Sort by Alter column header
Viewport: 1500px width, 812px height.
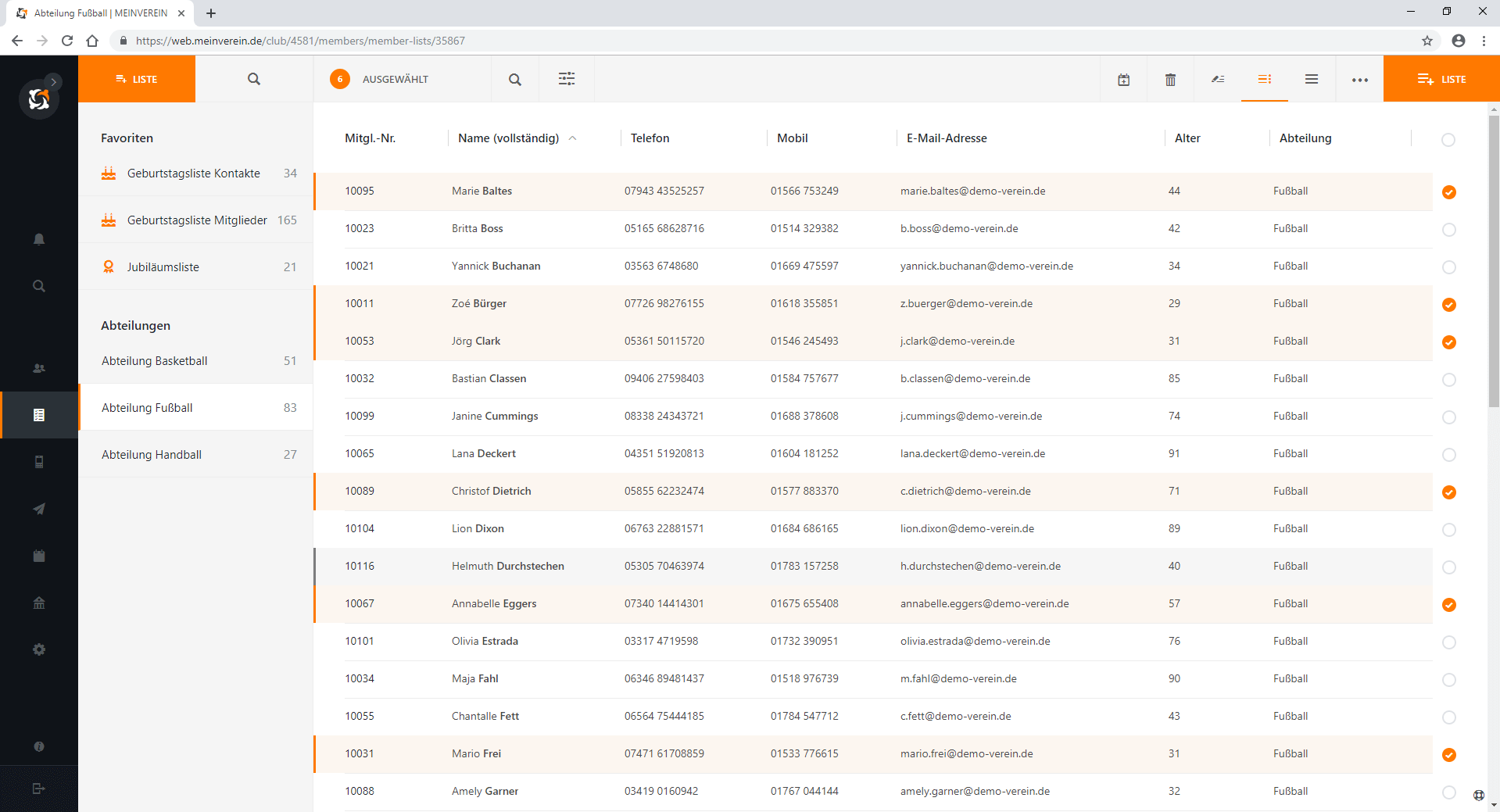(1187, 138)
